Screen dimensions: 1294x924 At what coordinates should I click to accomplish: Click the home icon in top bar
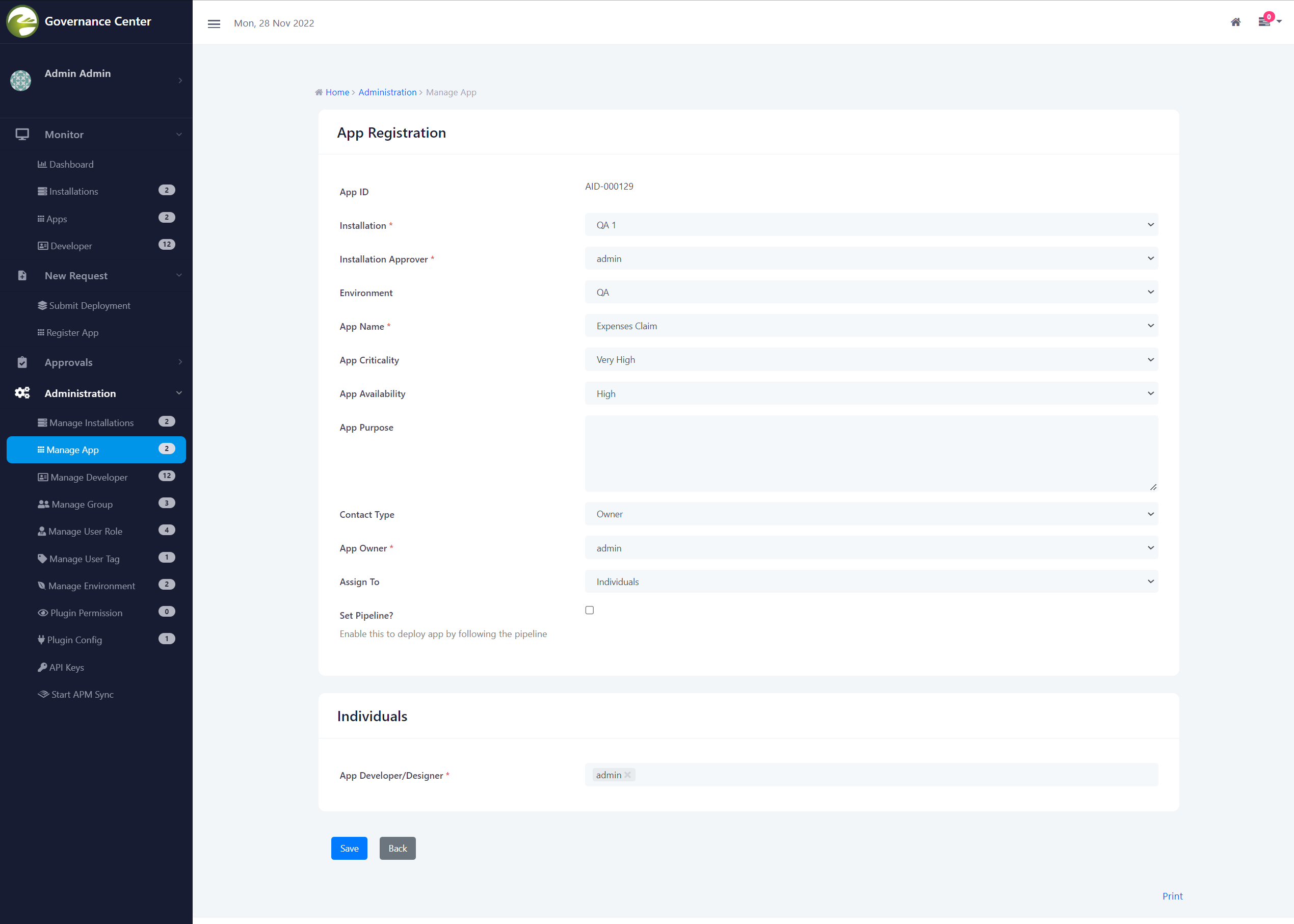pos(1235,22)
